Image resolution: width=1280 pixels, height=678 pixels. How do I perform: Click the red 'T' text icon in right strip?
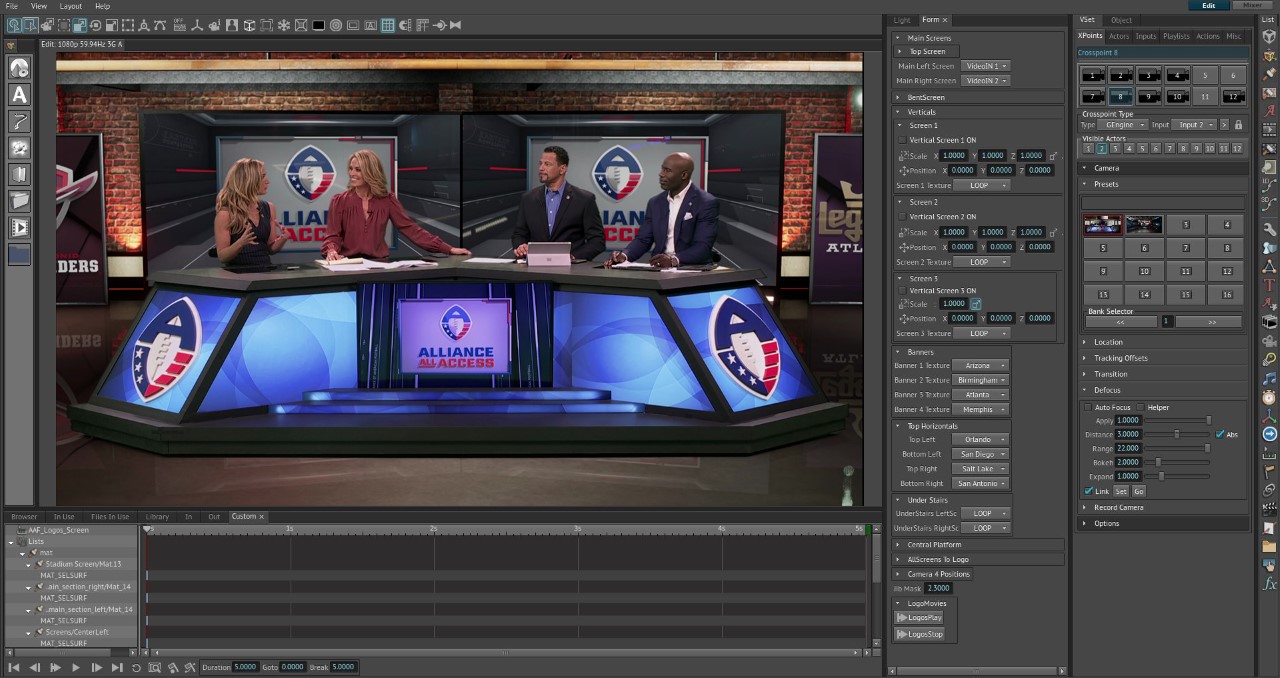pyautogui.click(x=1269, y=286)
